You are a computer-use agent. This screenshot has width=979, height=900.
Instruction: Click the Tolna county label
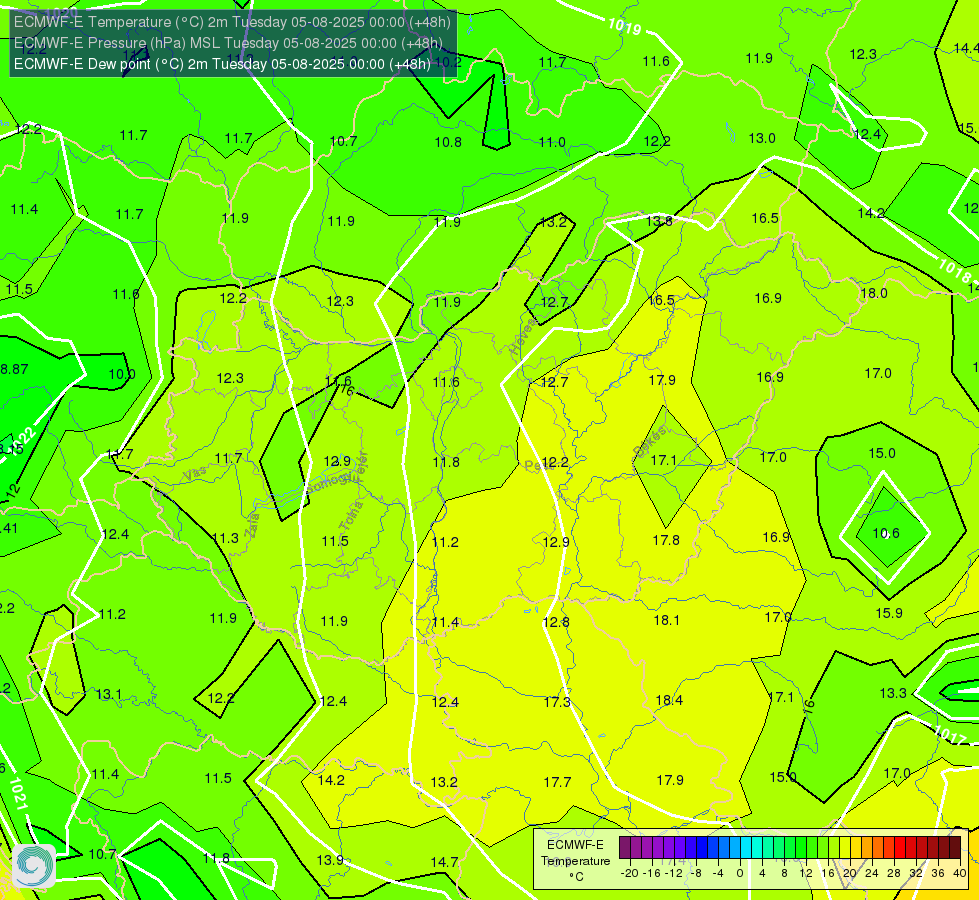350,516
